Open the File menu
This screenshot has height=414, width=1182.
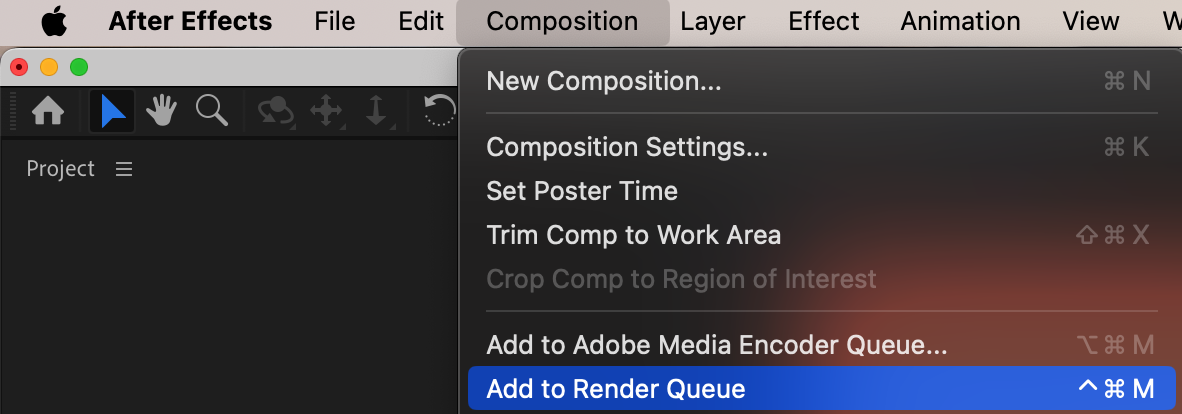[334, 21]
